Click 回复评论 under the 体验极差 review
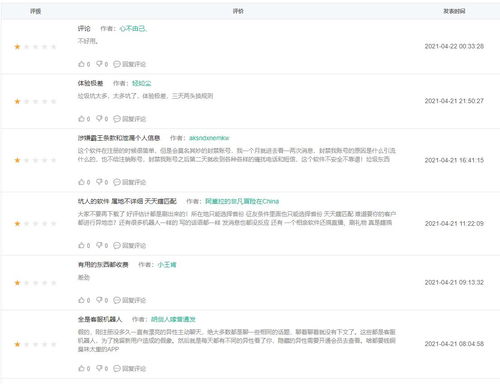 (130, 119)
